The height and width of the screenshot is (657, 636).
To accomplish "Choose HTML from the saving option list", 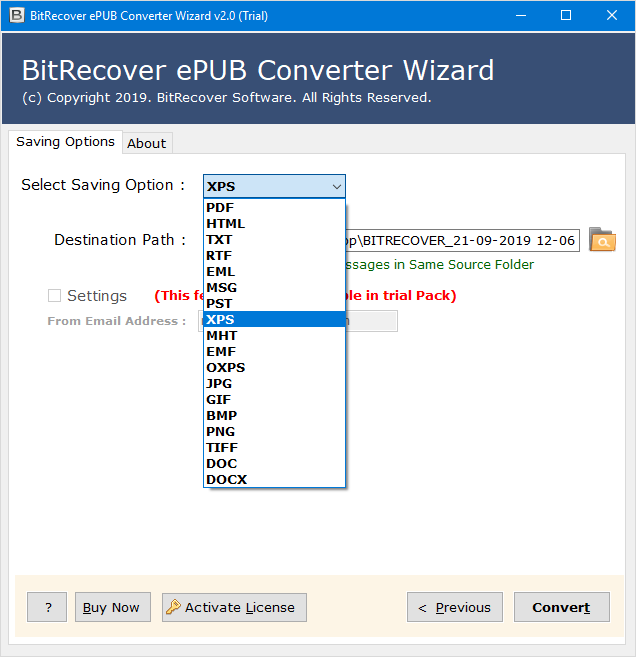I will (x=274, y=223).
